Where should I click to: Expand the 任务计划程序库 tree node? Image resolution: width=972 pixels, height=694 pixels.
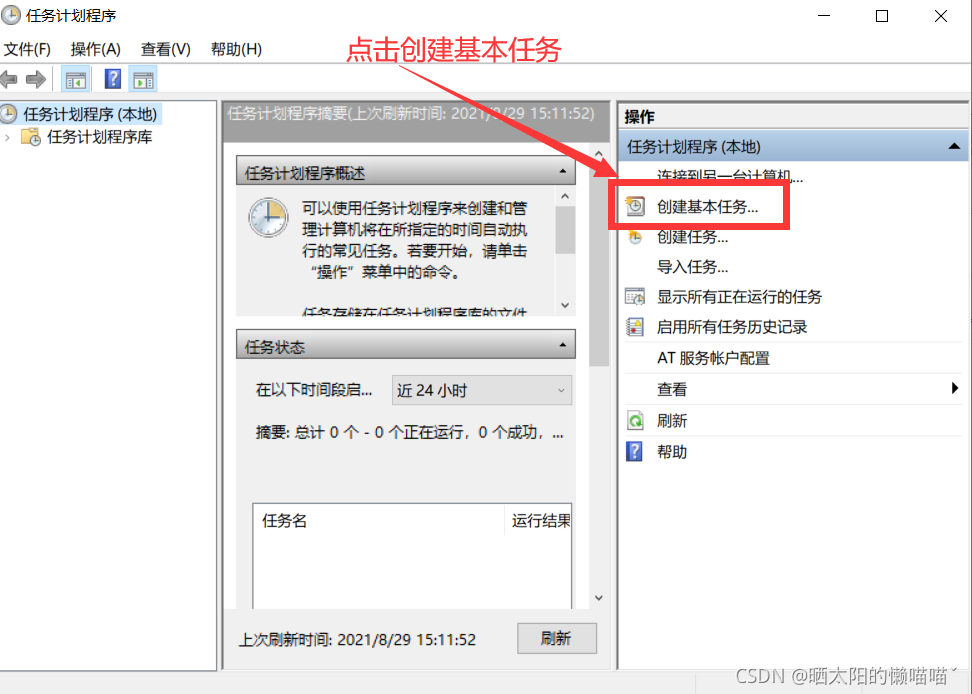[7, 137]
